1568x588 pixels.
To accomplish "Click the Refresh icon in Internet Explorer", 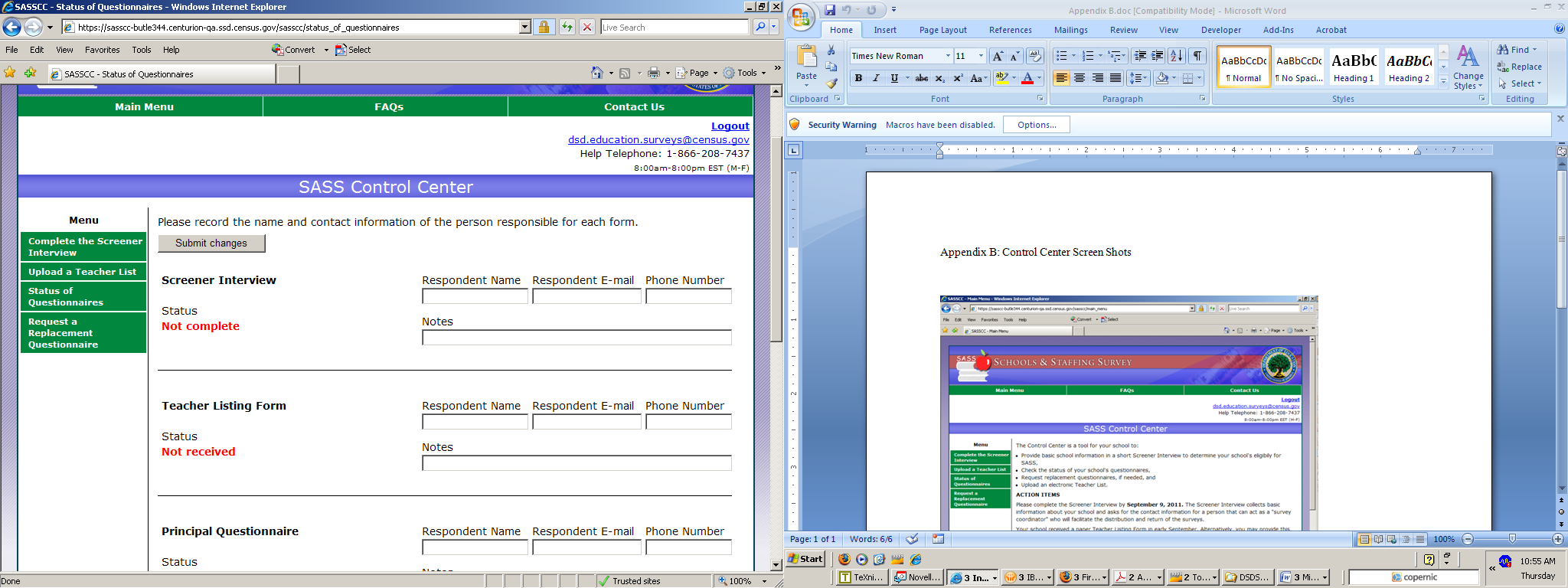I will click(567, 28).
